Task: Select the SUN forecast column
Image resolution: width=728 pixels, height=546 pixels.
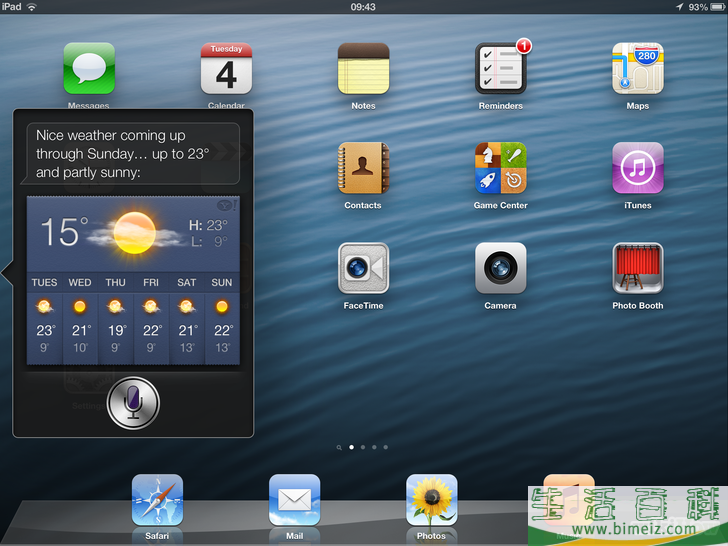Action: [222, 318]
